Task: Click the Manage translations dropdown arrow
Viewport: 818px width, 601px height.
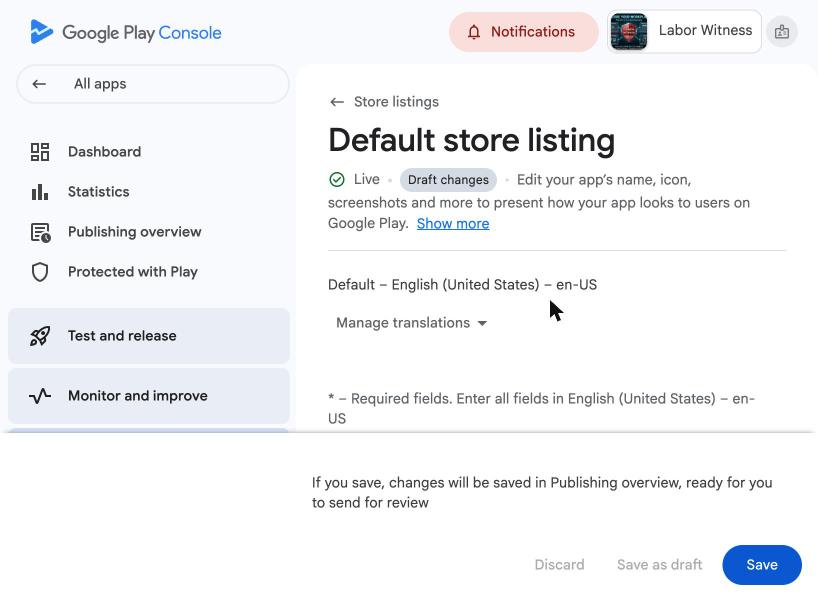Action: [x=482, y=323]
